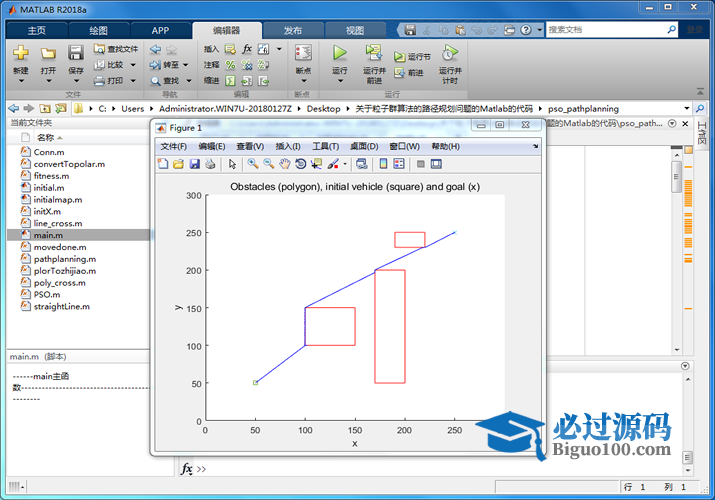Click the Save (保存) floppy disk icon

pyautogui.click(x=76, y=53)
